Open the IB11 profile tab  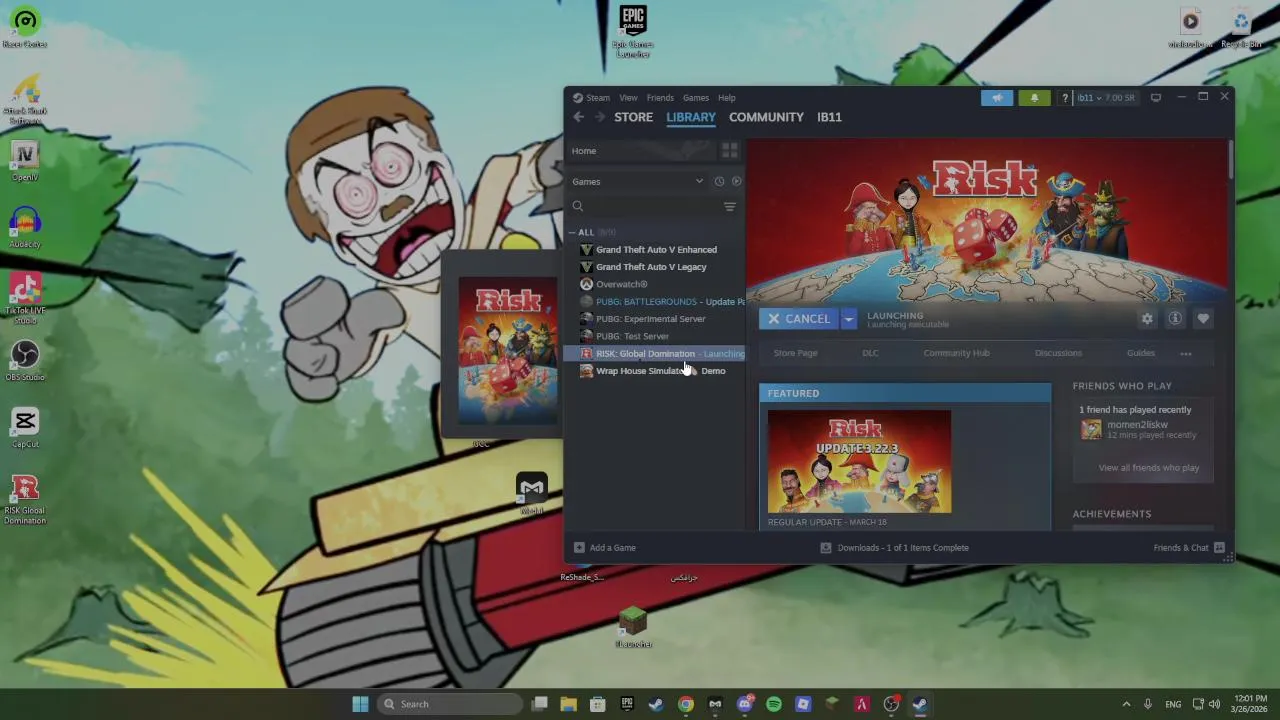(x=829, y=117)
